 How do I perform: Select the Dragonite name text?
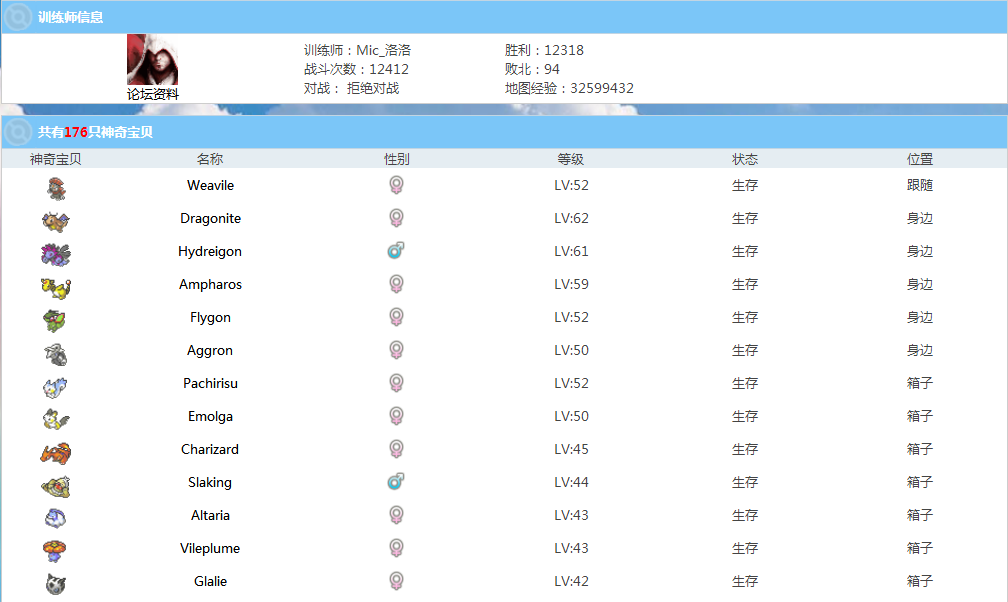[210, 218]
